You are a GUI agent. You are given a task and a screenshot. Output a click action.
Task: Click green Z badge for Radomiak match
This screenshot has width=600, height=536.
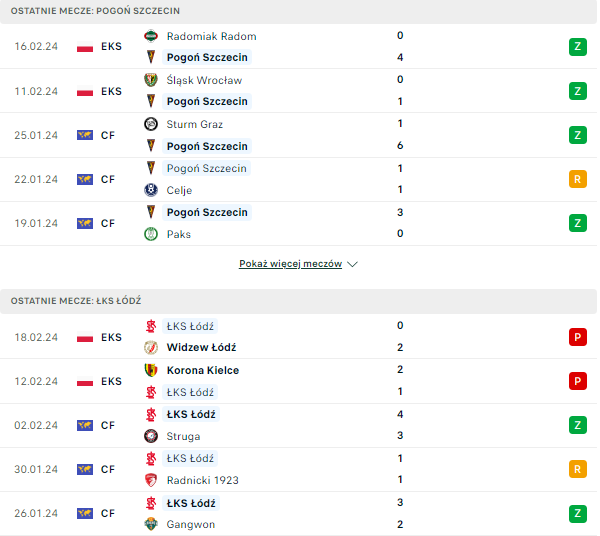577,46
